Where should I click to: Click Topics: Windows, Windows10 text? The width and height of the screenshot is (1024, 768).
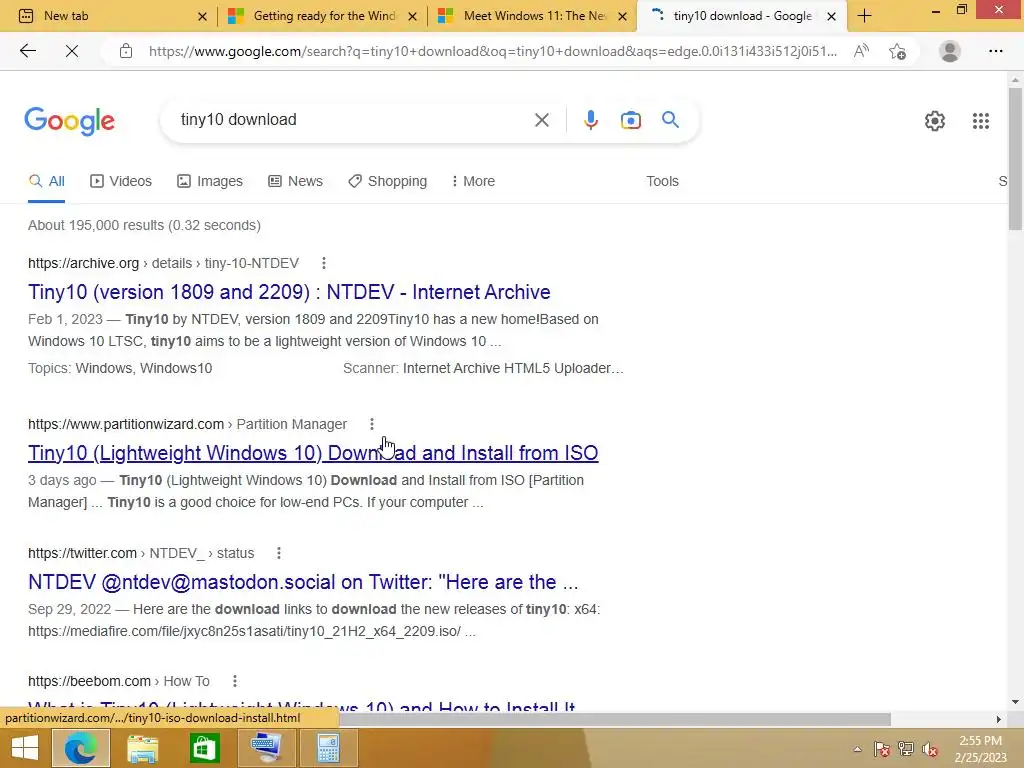point(120,368)
